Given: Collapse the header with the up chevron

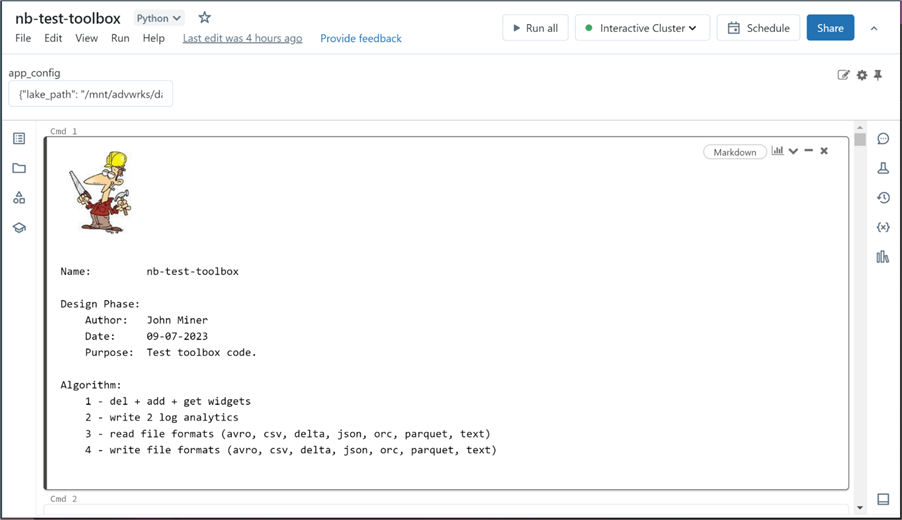Looking at the screenshot, I should pyautogui.click(x=874, y=28).
